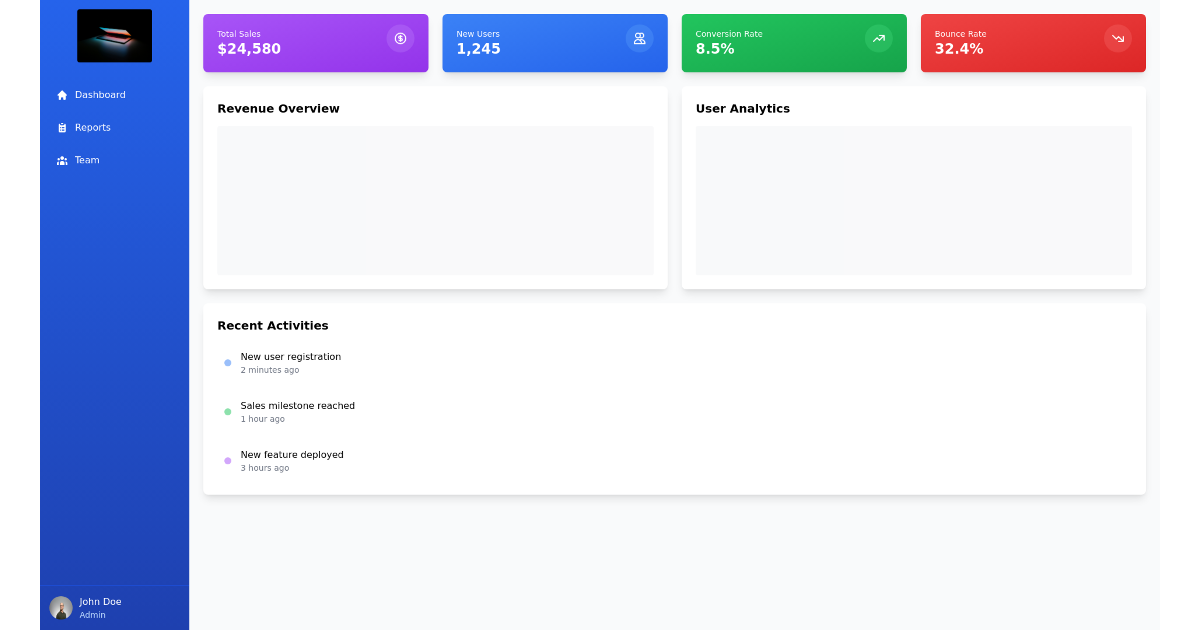The width and height of the screenshot is (1200, 630).
Task: Navigate to the Team page
Action: [x=87, y=160]
